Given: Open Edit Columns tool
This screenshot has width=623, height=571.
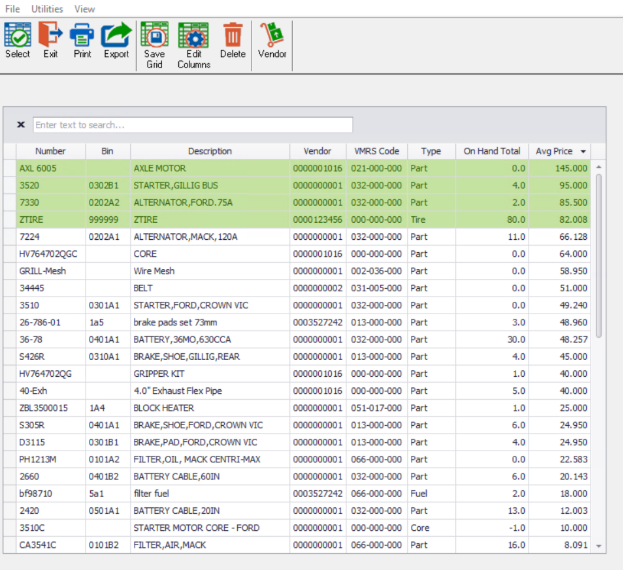Looking at the screenshot, I should [193, 44].
